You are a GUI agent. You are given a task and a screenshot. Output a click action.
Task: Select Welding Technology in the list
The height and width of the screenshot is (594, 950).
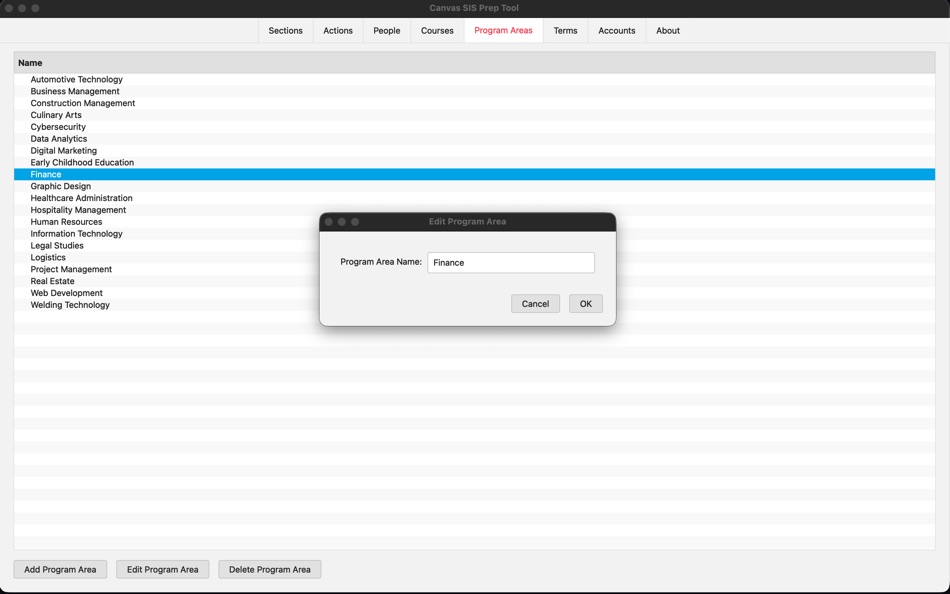click(68, 305)
